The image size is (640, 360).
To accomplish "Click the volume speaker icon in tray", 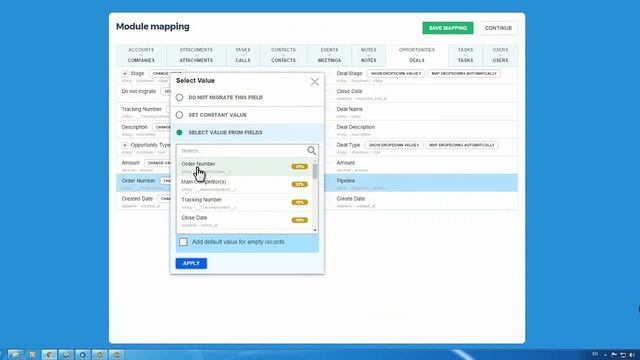I will (632, 355).
